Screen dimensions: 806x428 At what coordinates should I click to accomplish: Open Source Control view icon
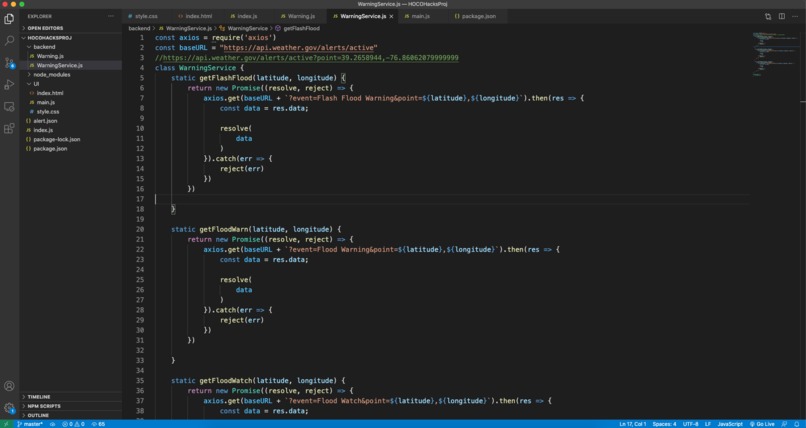pos(9,63)
